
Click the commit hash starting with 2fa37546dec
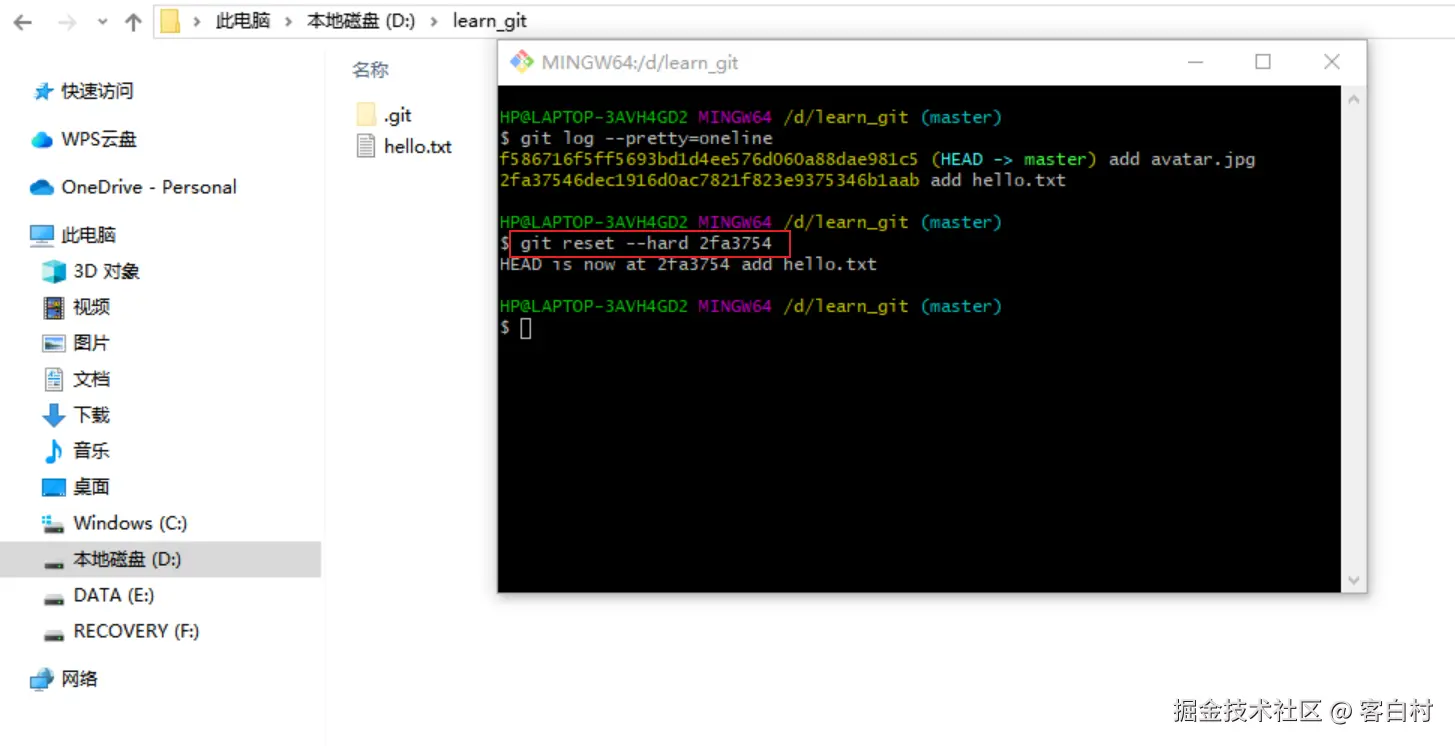[x=709, y=180]
